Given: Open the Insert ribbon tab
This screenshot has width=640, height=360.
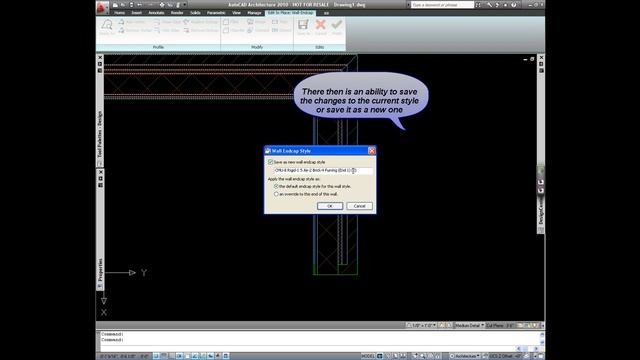Looking at the screenshot, I should [136, 13].
